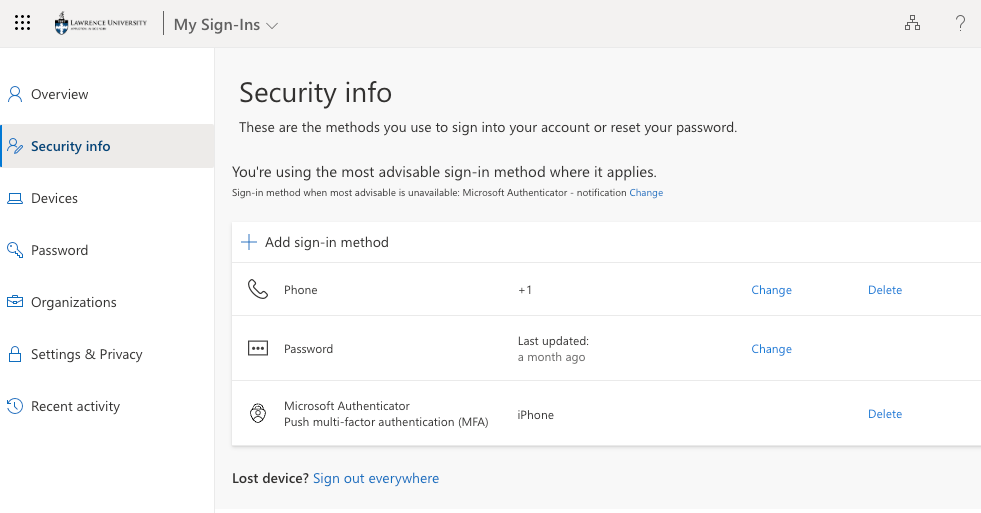The image size is (981, 513).
Task: Click the Password key icon in sidebar
Action: pos(15,250)
